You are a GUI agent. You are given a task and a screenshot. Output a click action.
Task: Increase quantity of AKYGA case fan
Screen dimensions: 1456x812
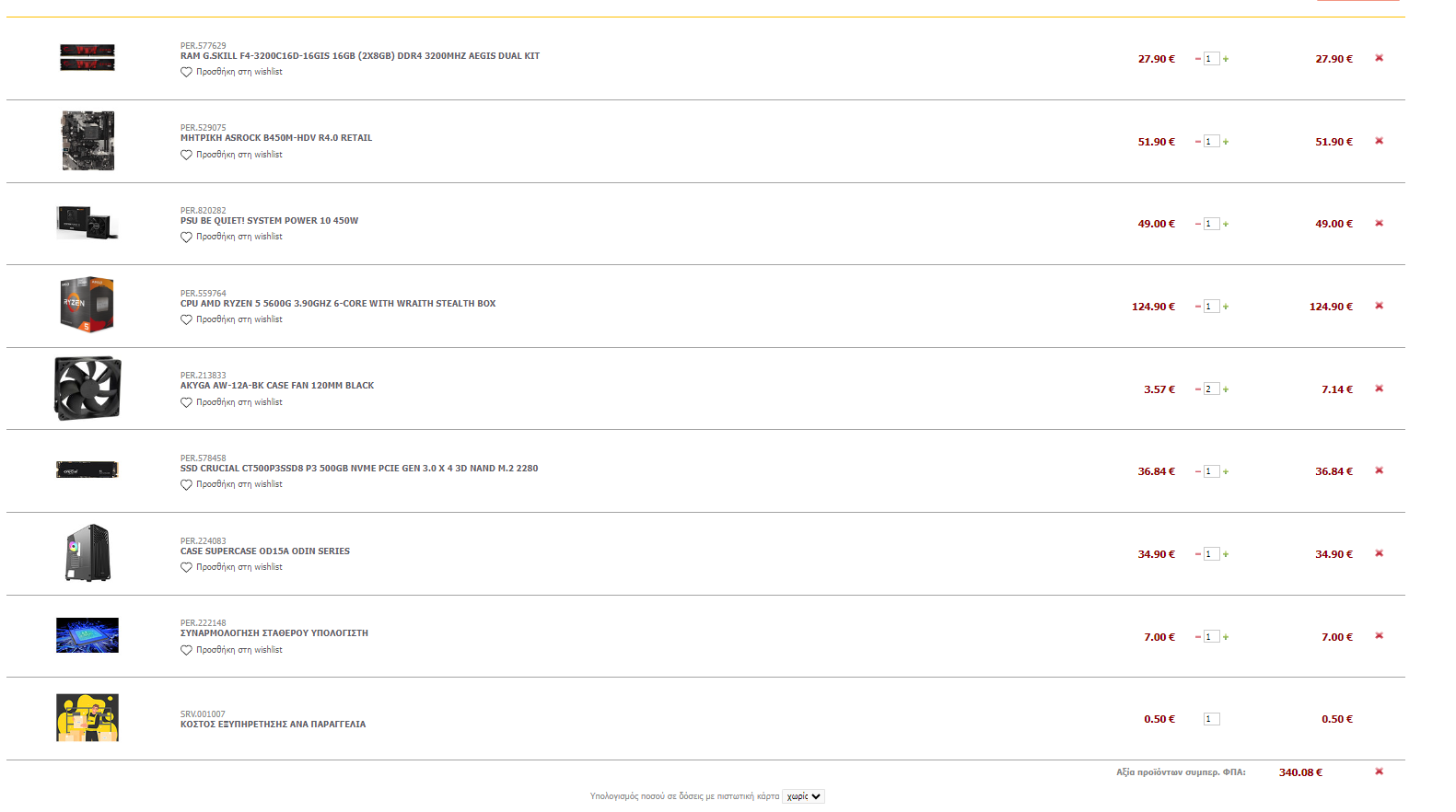coord(1226,389)
